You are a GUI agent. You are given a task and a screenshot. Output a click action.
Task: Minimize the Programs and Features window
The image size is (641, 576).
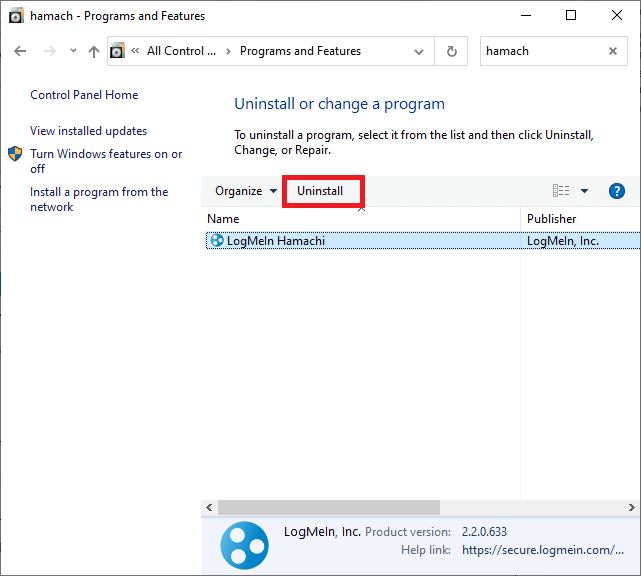click(x=526, y=16)
